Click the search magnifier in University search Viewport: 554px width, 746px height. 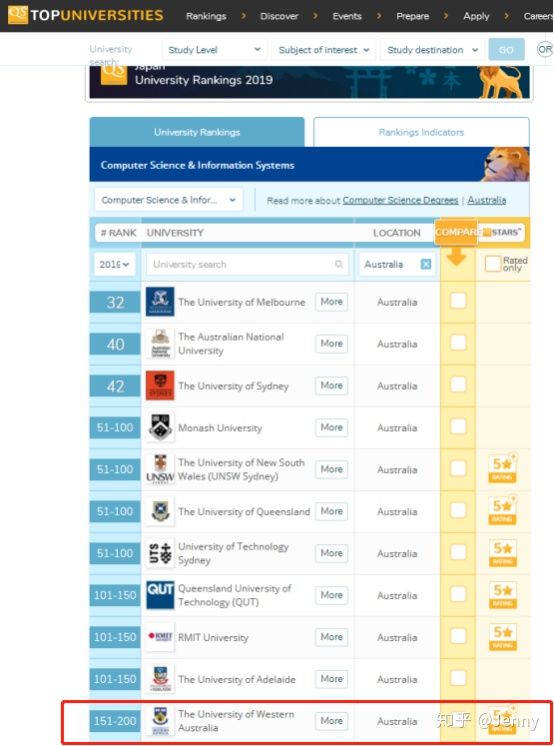coord(339,264)
